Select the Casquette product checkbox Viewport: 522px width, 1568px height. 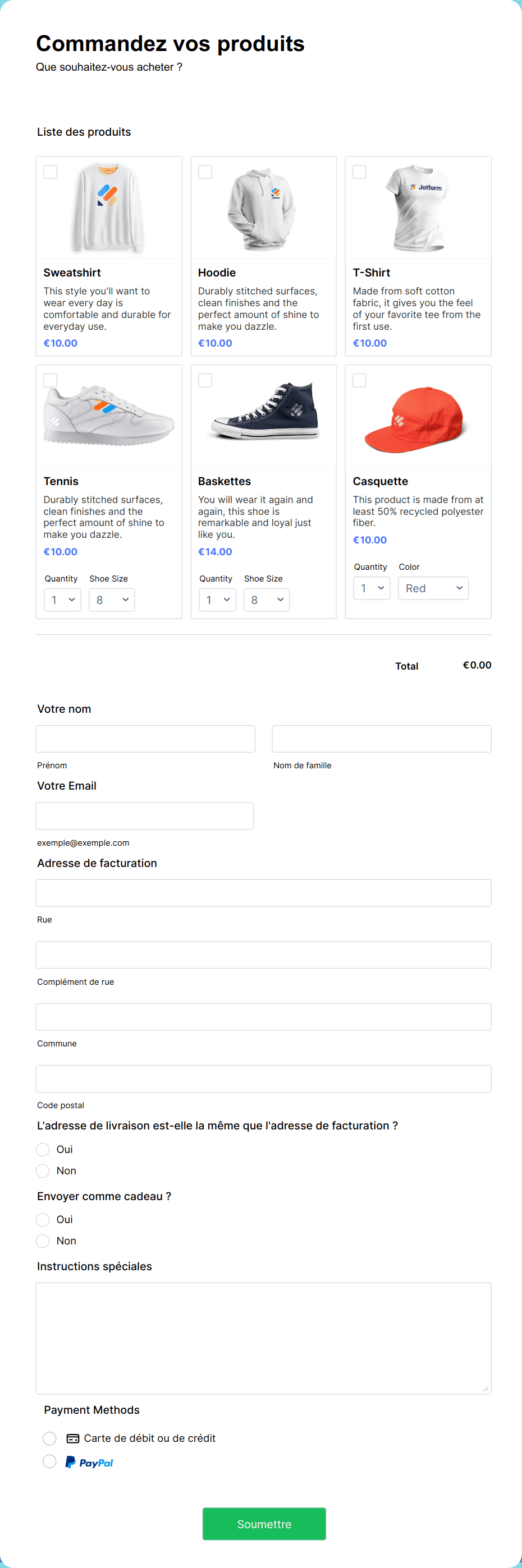pos(359,380)
